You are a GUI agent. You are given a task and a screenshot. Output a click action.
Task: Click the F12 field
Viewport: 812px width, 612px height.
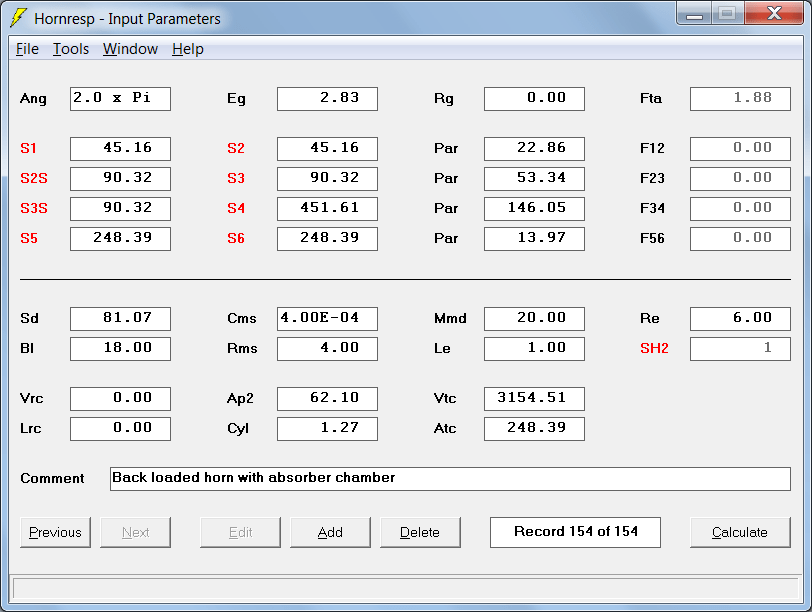pyautogui.click(x=741, y=149)
